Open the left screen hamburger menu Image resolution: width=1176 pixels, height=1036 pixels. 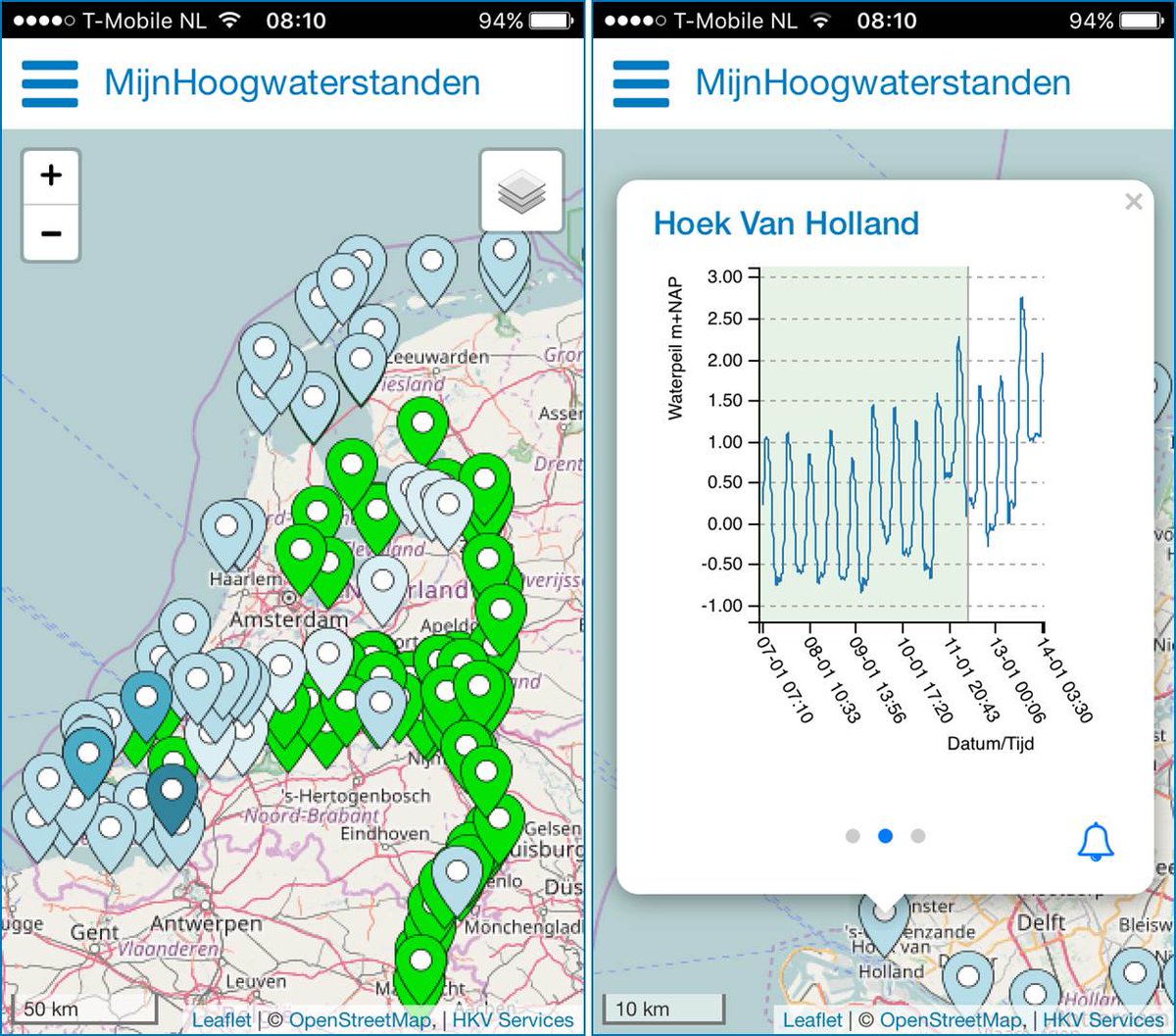[x=49, y=83]
